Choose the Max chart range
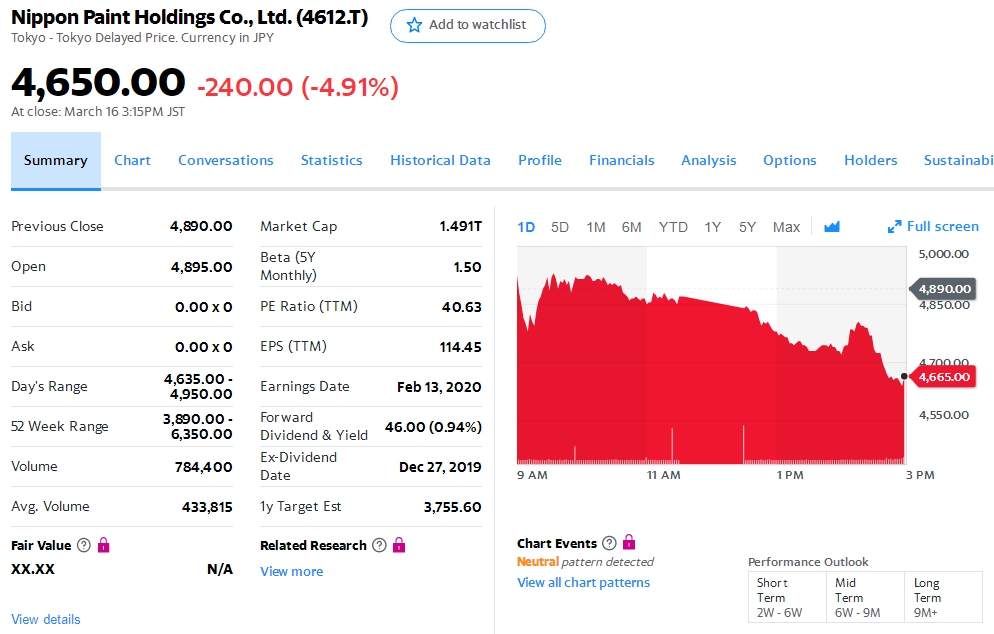Image resolution: width=994 pixels, height=634 pixels. click(x=786, y=227)
